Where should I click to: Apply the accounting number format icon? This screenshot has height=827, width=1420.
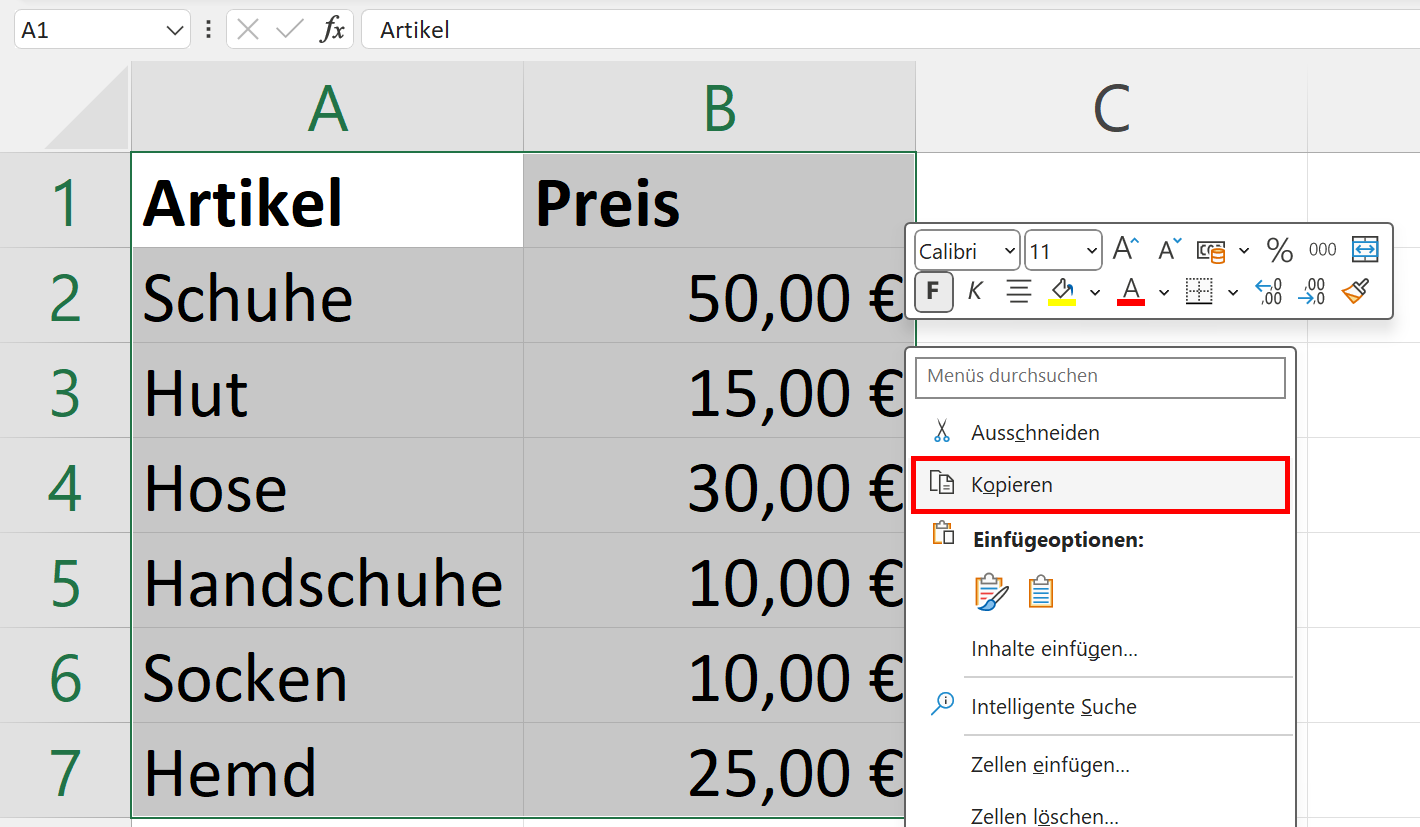coord(1212,251)
